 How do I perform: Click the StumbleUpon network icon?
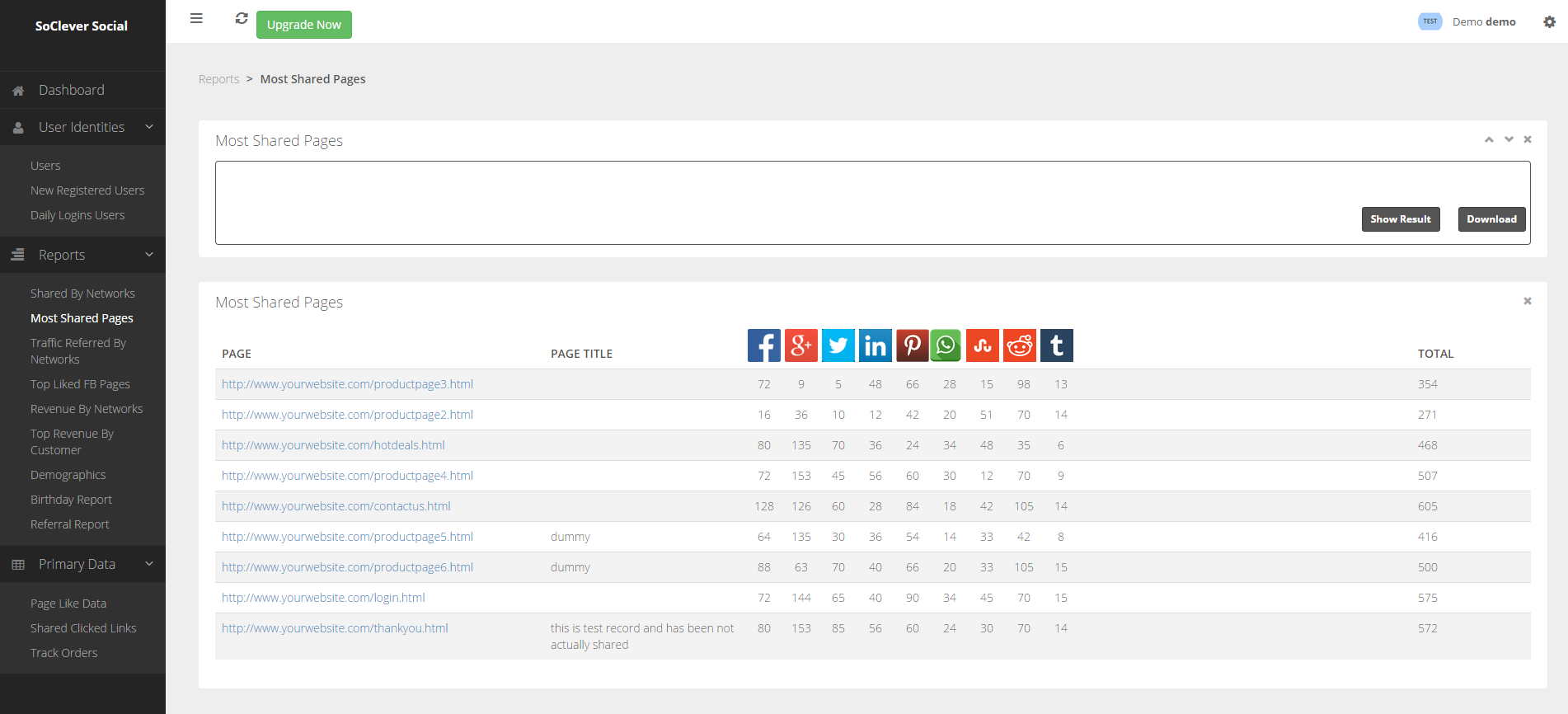pos(983,345)
